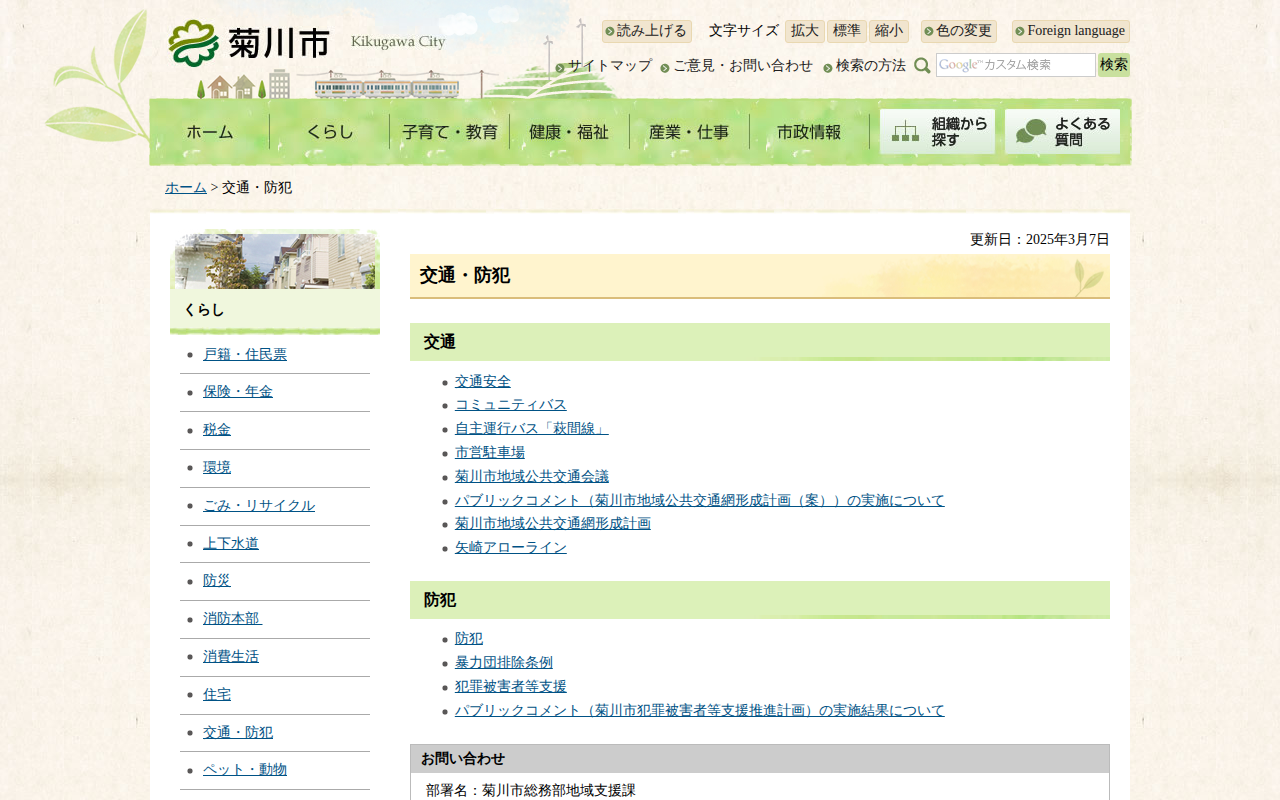Click the ホーム breadcrumb link

(186, 188)
